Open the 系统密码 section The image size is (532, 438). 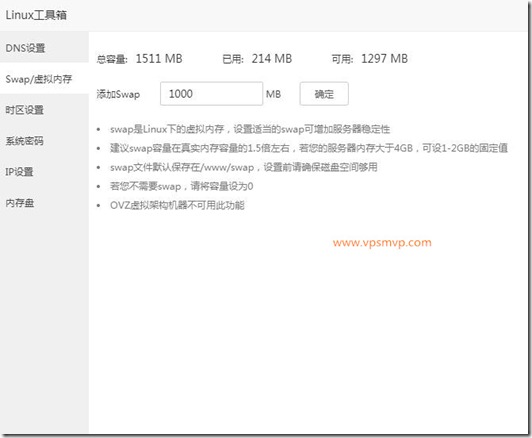point(44,141)
